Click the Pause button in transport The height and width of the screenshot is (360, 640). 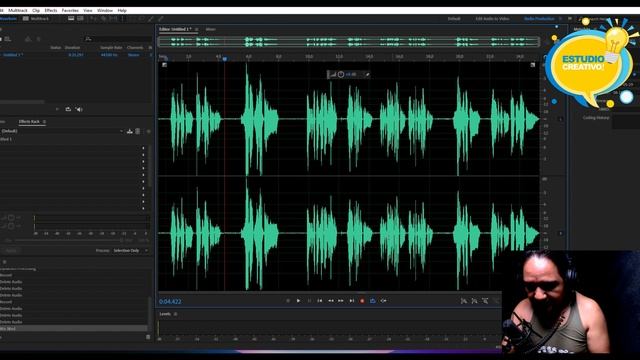309,301
